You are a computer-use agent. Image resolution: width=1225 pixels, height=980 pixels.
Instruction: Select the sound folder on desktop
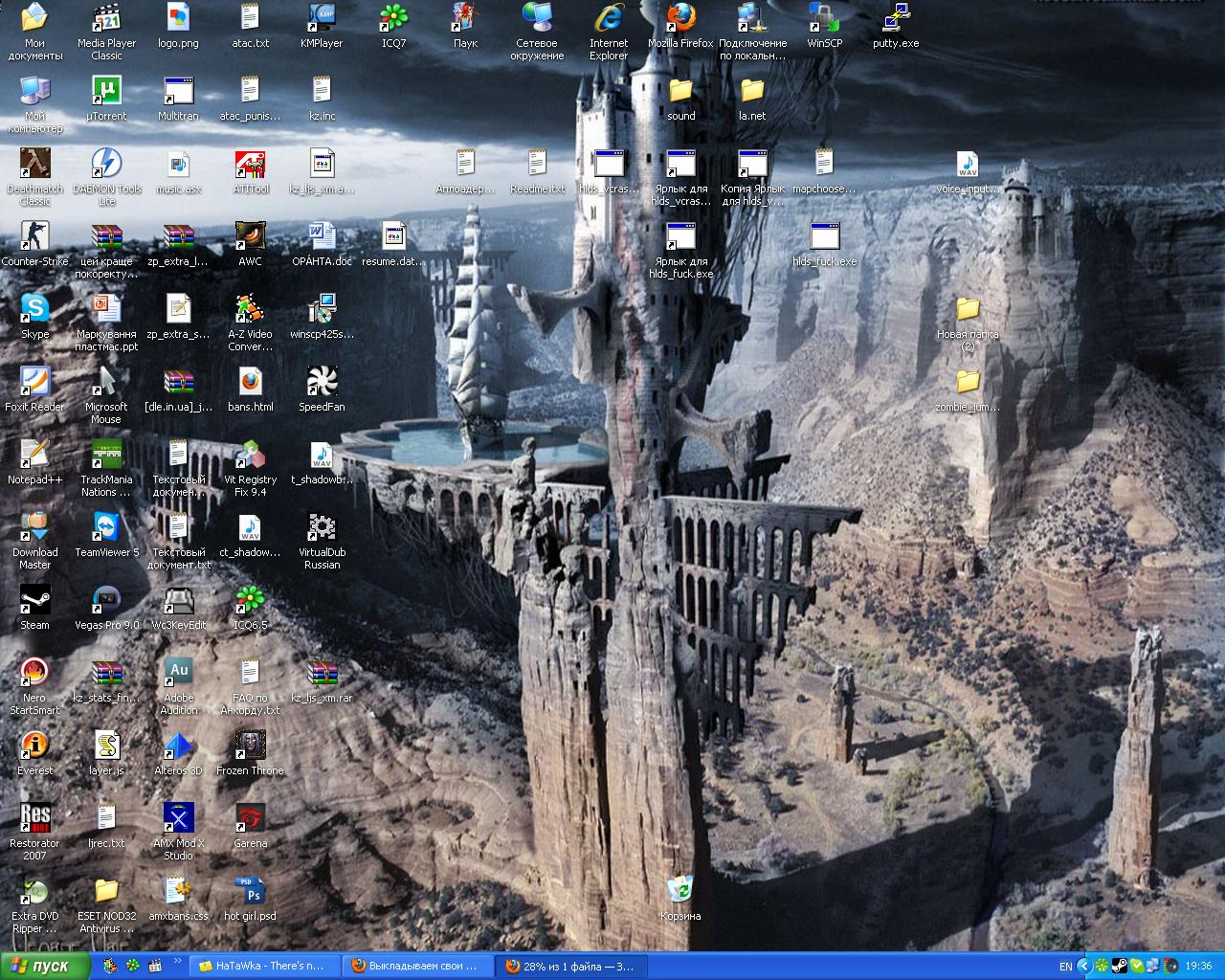[680, 99]
